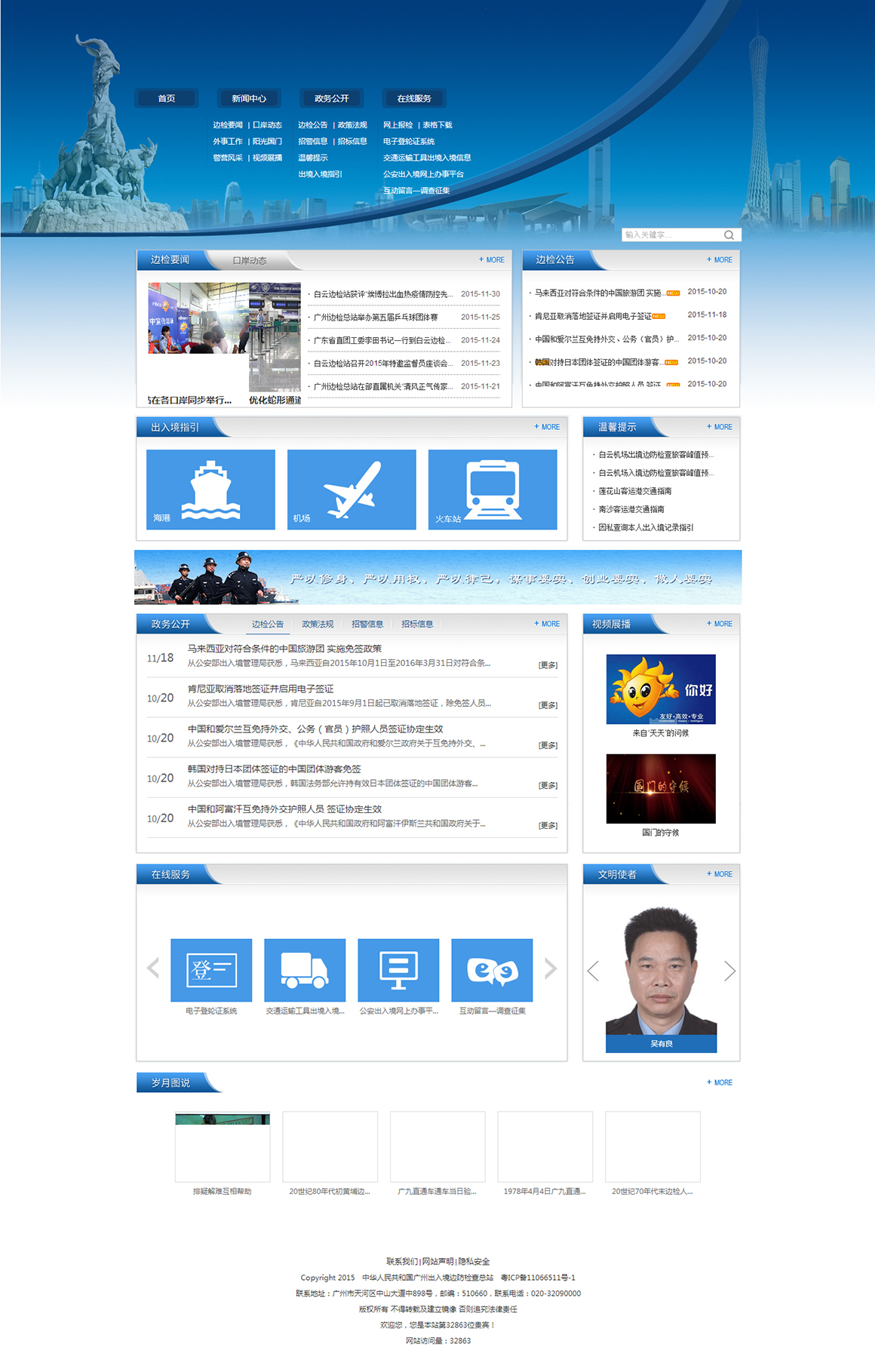Viewport: 875px width, 1372px height.
Task: Open 警营风采 submenu link
Action: [x=228, y=158]
